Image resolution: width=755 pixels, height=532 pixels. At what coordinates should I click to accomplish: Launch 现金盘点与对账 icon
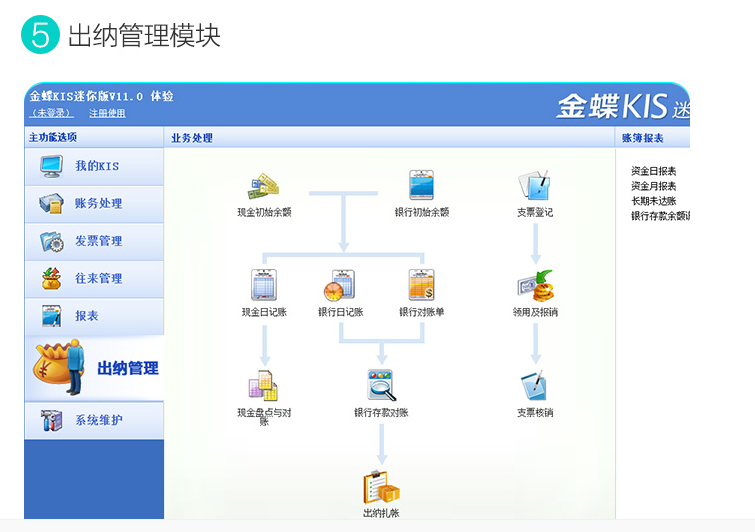(x=264, y=386)
